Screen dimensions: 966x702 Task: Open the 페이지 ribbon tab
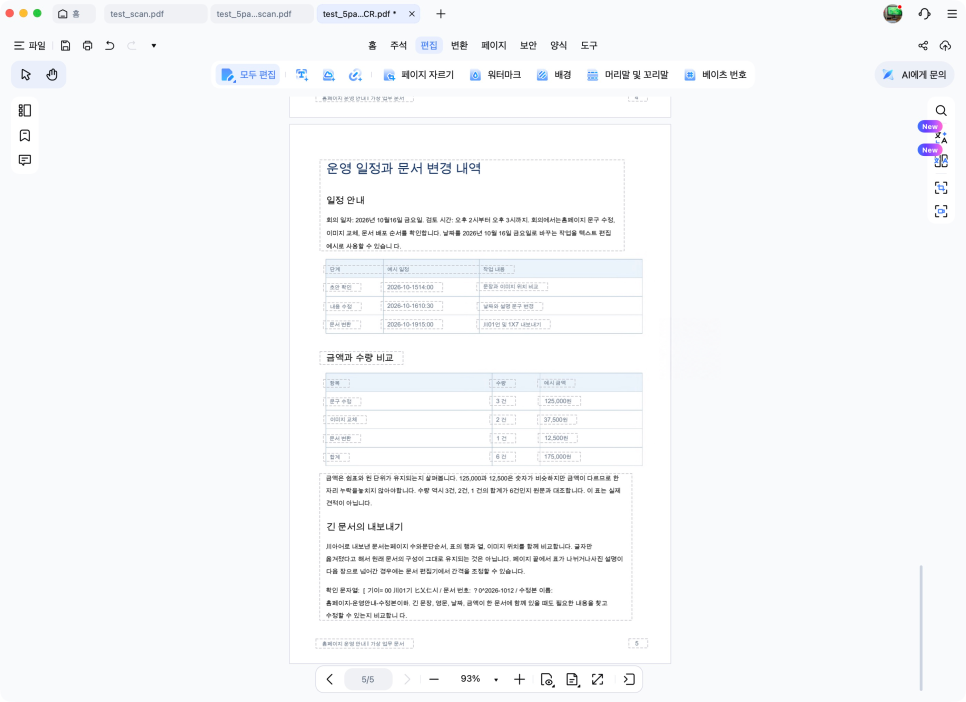[x=493, y=45]
